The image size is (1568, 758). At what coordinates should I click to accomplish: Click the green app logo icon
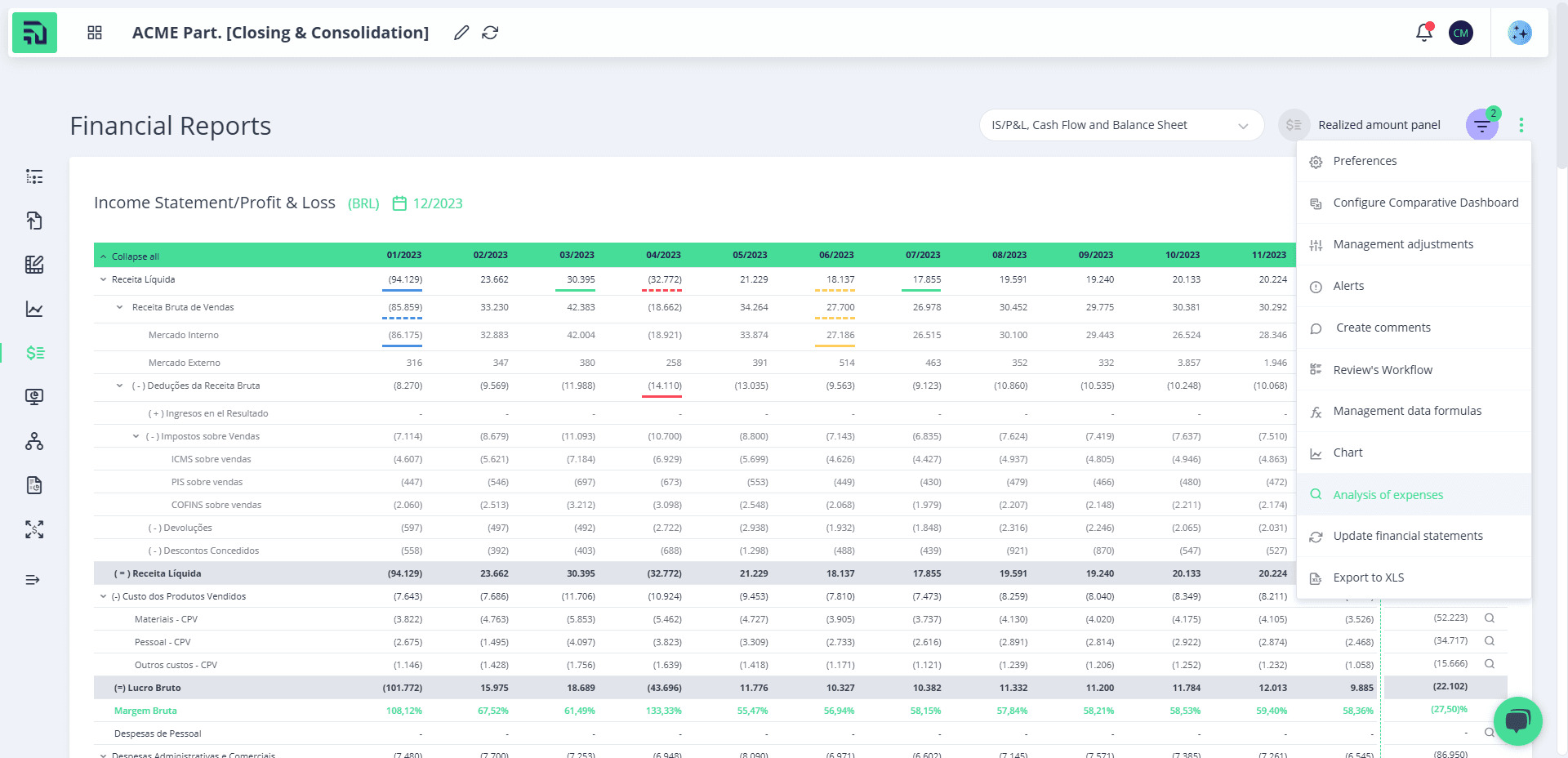[x=34, y=33]
